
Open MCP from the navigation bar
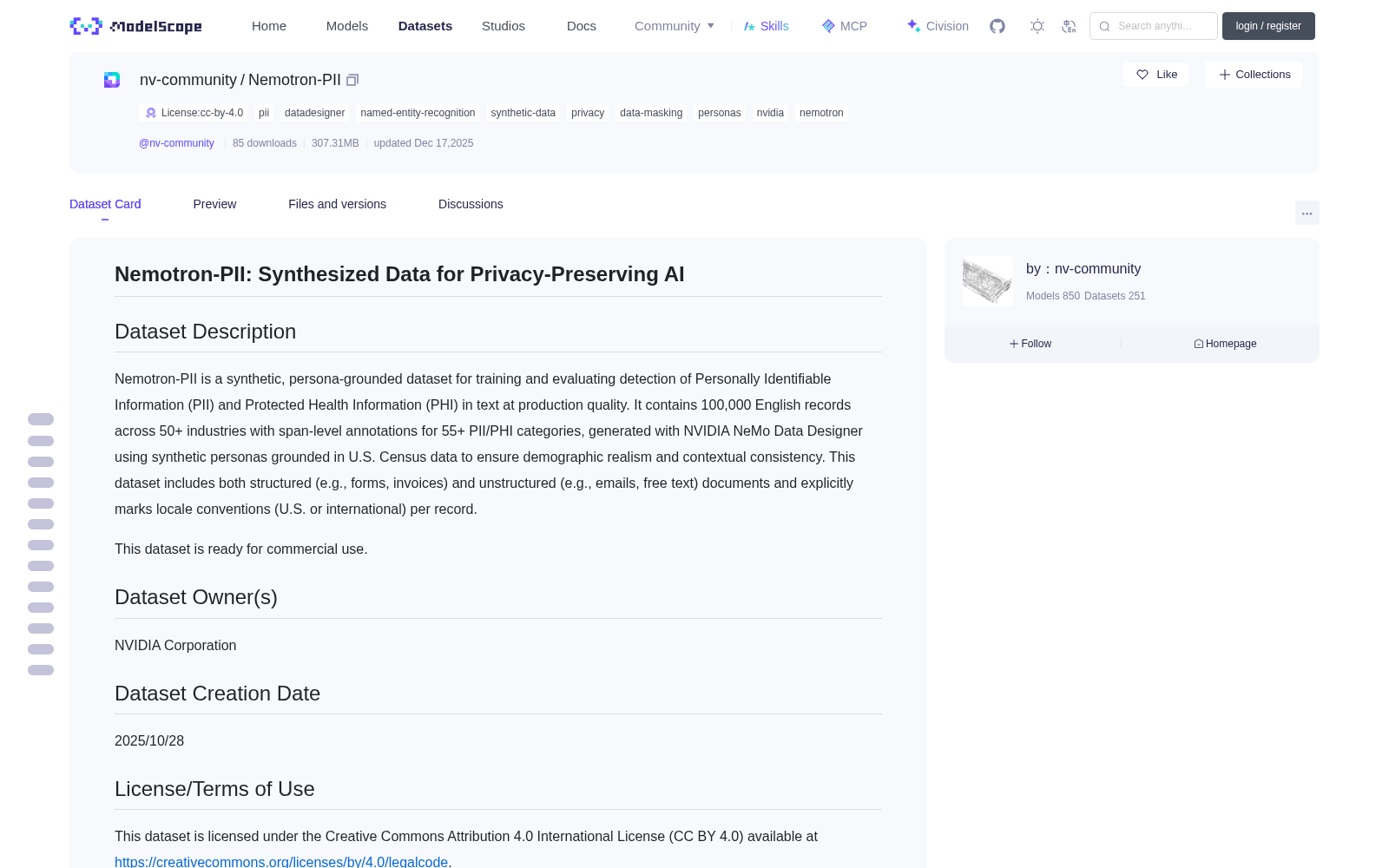click(x=845, y=26)
